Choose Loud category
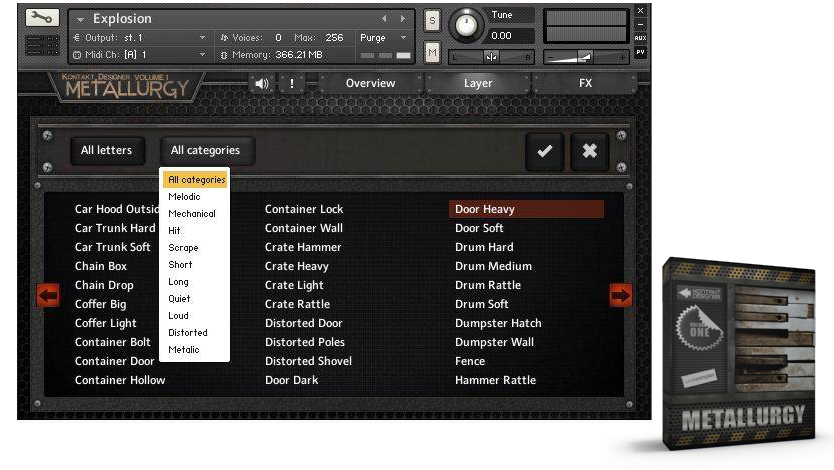Image resolution: width=834 pixels, height=470 pixels. click(x=178, y=316)
